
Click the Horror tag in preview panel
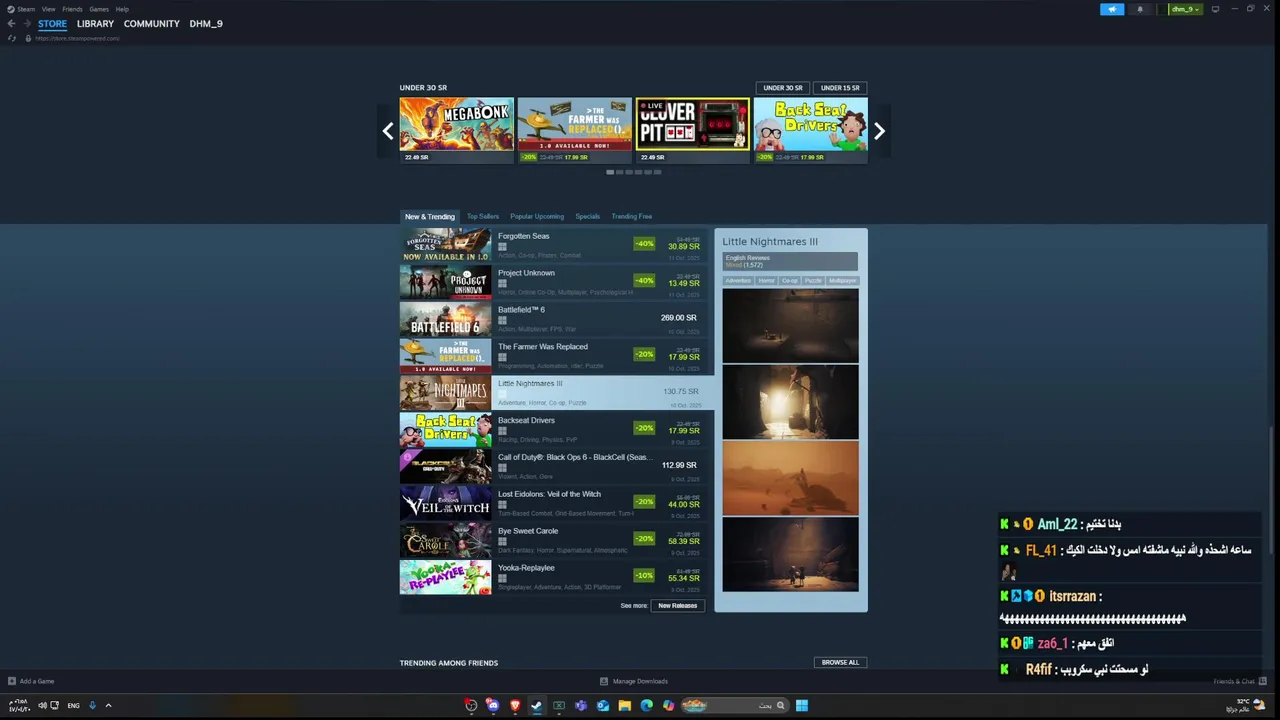click(766, 281)
